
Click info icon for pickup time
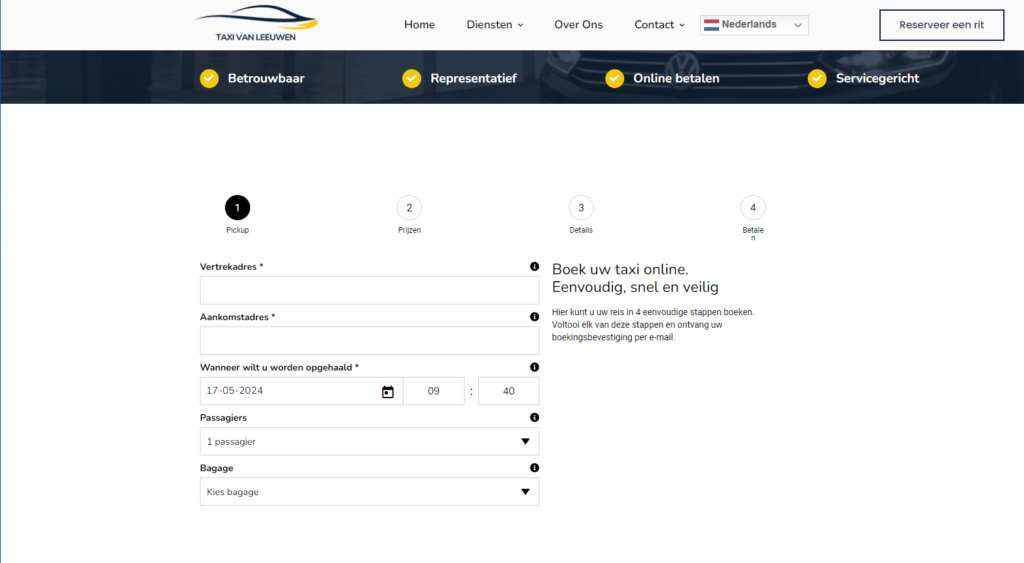click(534, 367)
